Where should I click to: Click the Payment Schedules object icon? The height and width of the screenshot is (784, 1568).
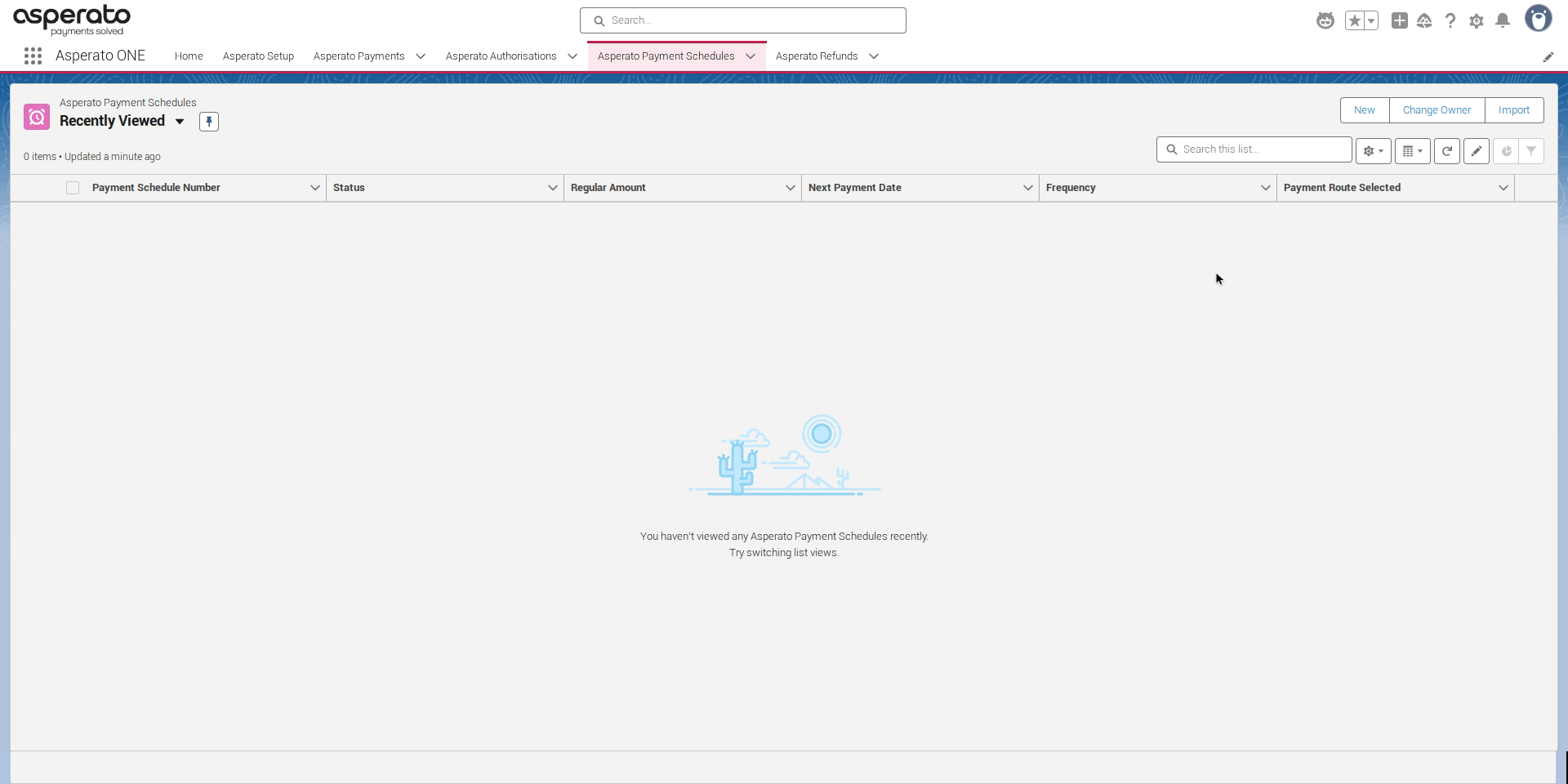click(x=37, y=117)
